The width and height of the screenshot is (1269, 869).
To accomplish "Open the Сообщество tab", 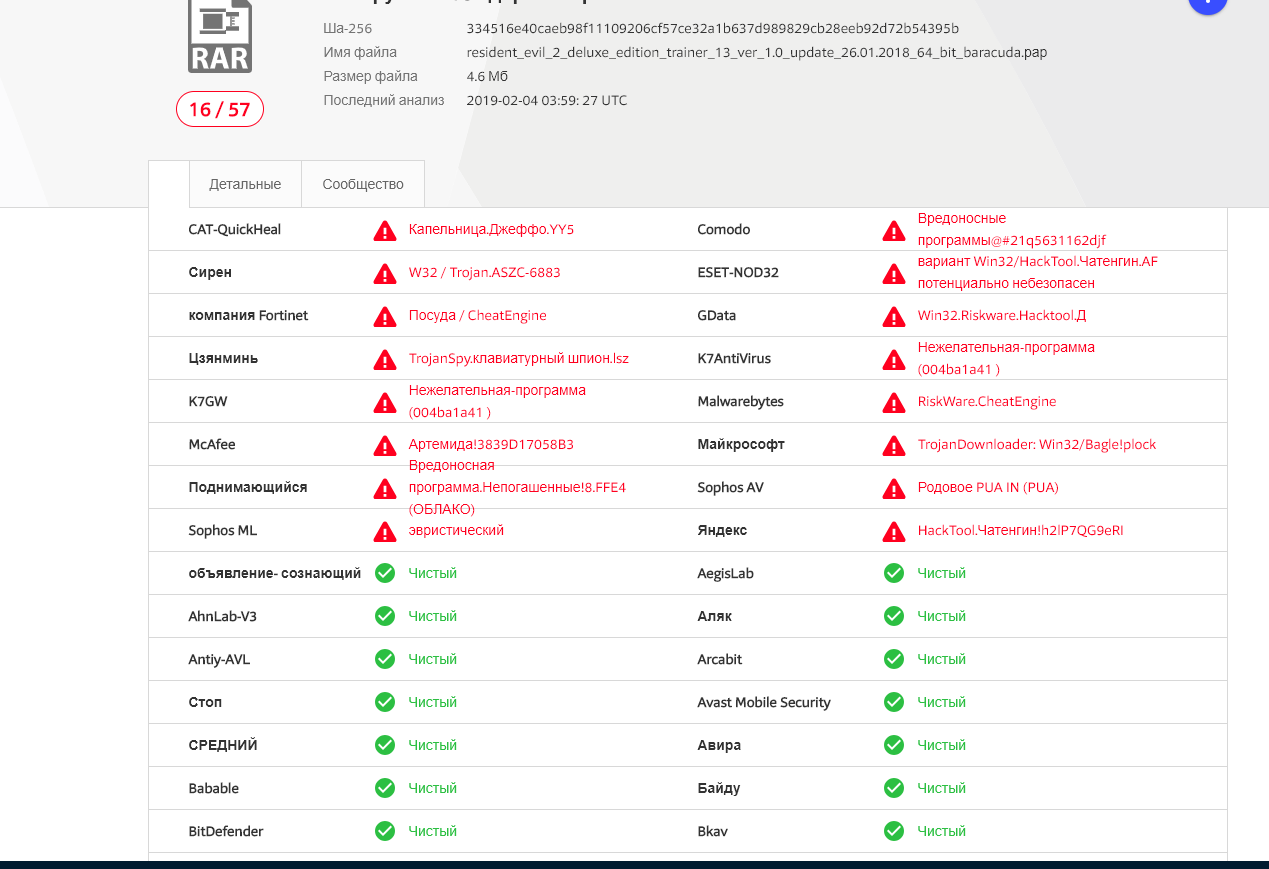I will click(x=363, y=184).
